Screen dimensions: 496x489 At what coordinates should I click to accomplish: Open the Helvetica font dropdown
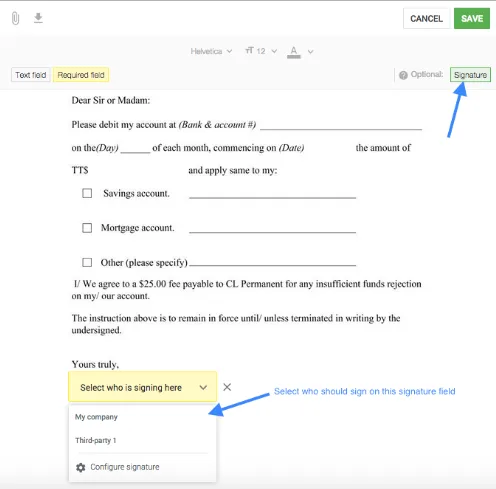click(211, 51)
